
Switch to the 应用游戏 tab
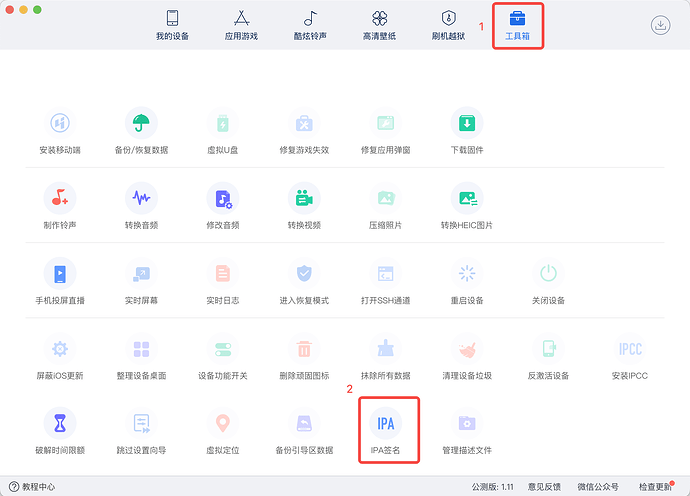(241, 25)
